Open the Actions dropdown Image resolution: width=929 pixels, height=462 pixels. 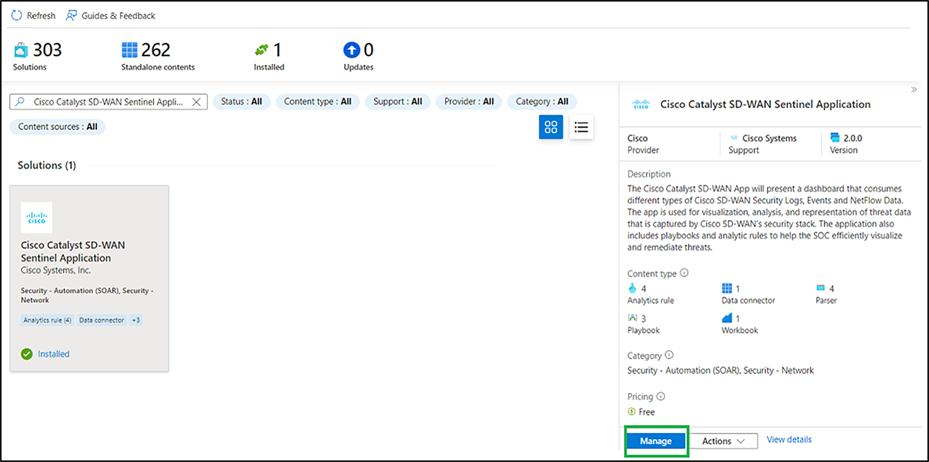pos(725,441)
